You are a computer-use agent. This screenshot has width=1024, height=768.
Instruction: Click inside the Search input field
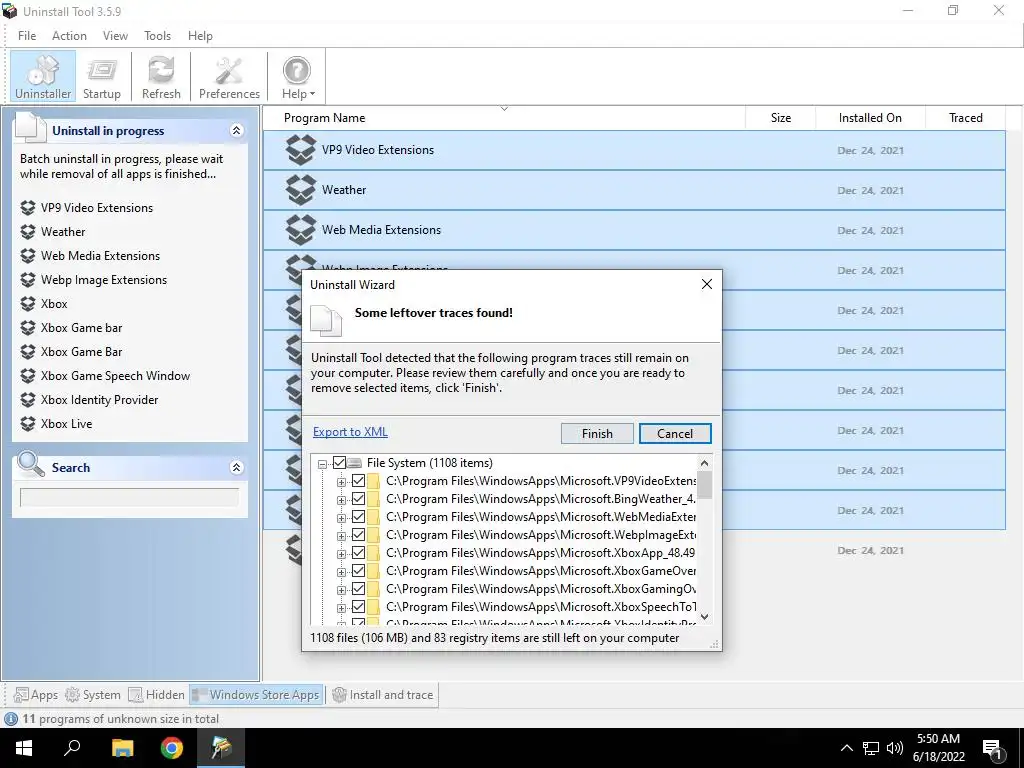[129, 498]
